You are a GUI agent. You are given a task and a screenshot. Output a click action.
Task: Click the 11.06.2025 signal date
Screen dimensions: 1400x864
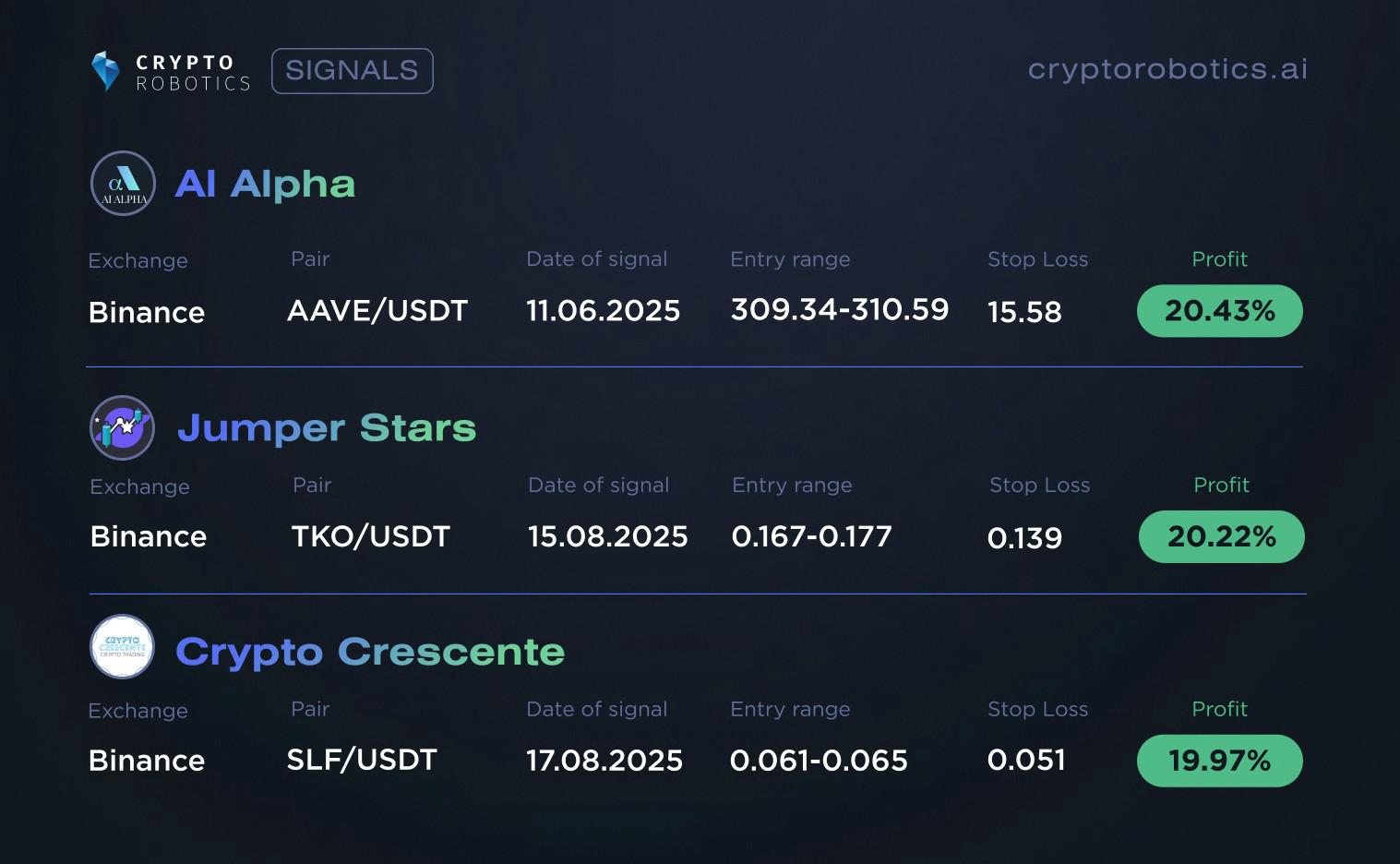(x=604, y=311)
